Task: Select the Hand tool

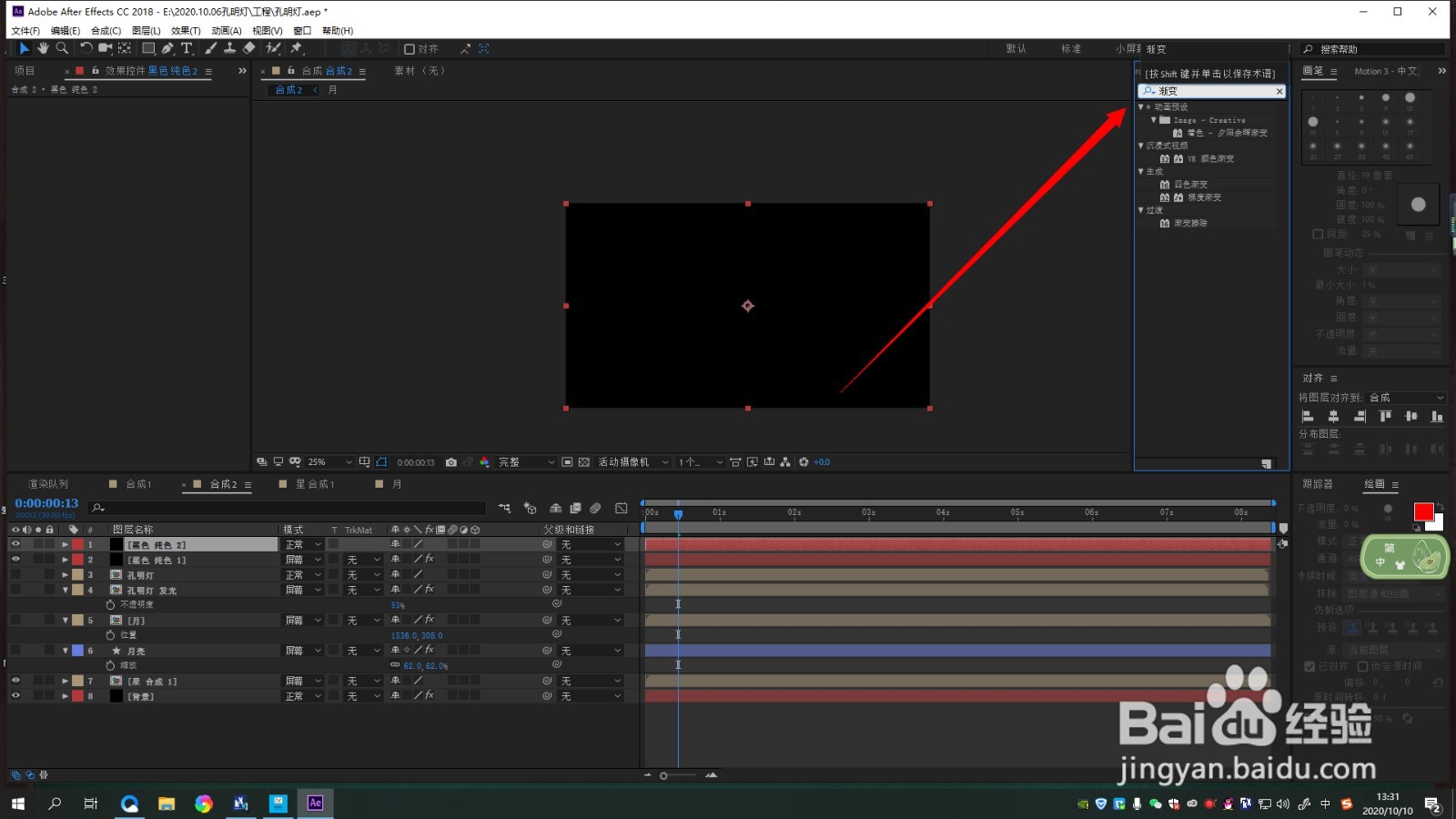Action: [x=43, y=48]
